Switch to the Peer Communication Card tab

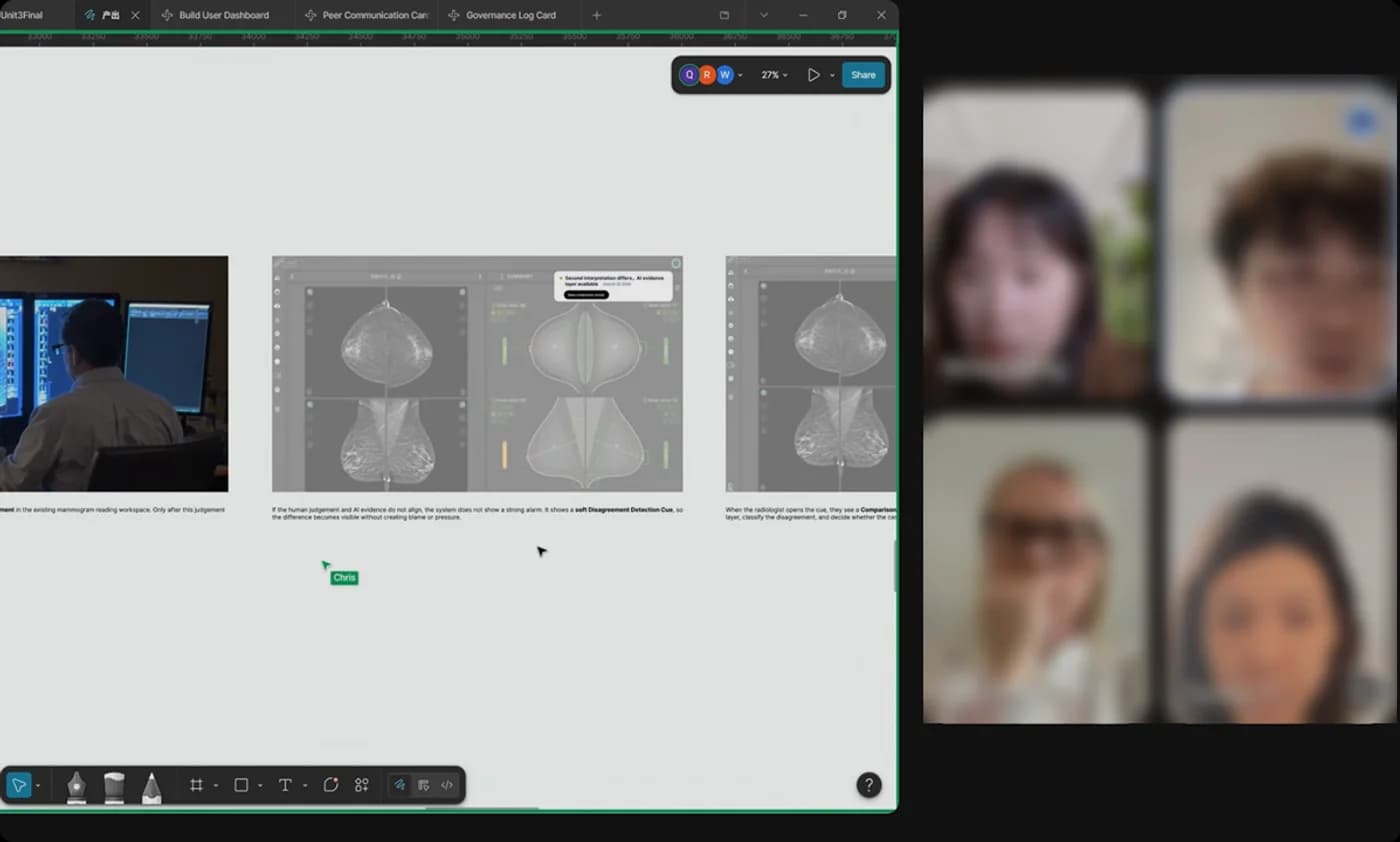[366, 15]
